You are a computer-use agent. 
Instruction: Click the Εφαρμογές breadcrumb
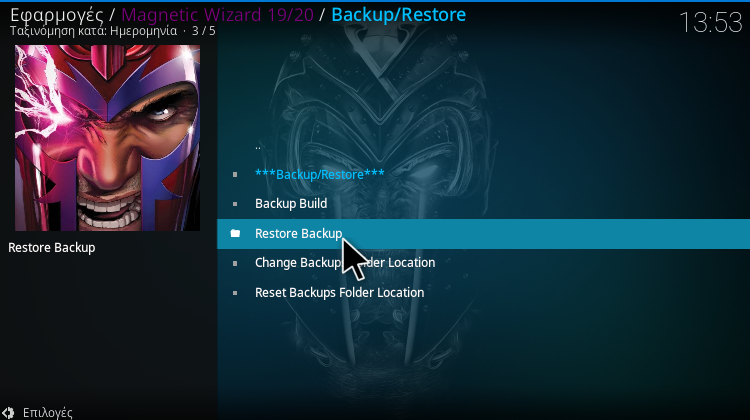pyautogui.click(x=56, y=15)
